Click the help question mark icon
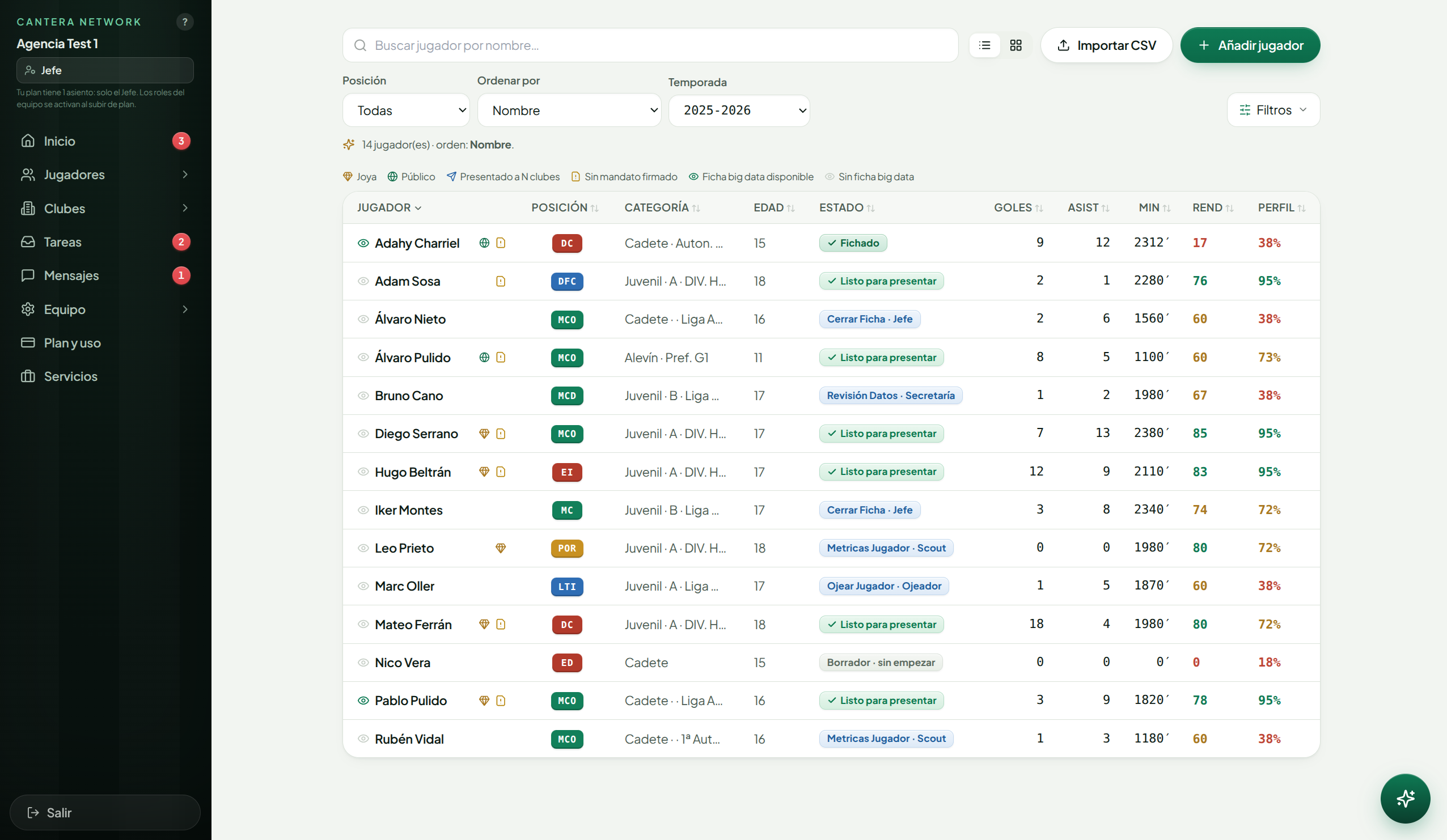This screenshot has width=1447, height=840. point(184,22)
